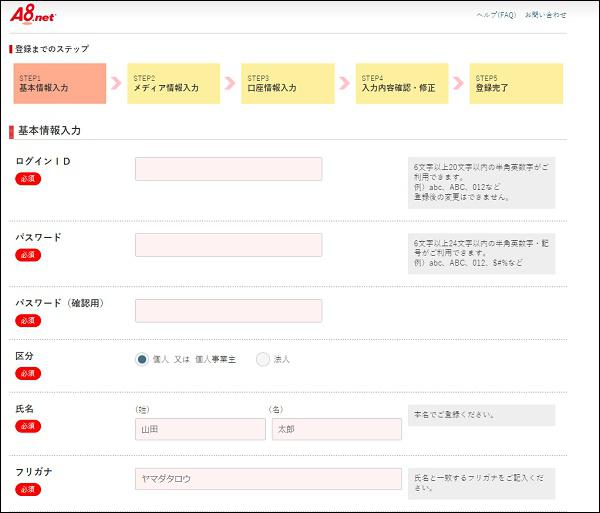Click the 氏名 field label
Screen dimensions: 600x513
click(x=24, y=409)
